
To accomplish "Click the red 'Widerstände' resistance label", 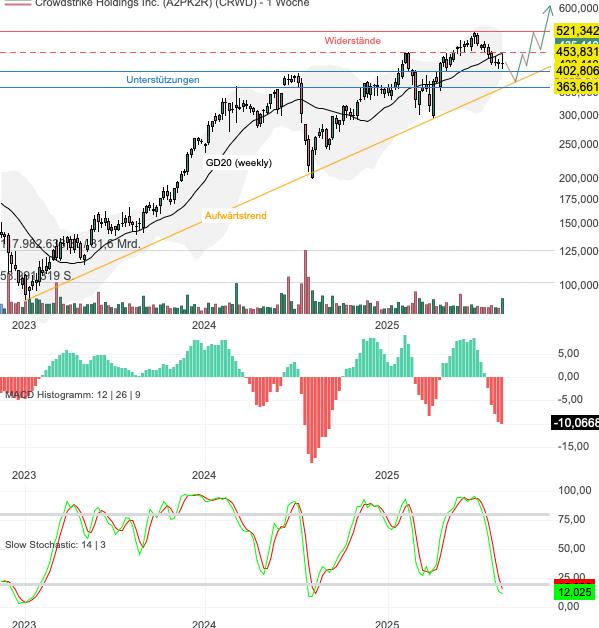I will [352, 41].
